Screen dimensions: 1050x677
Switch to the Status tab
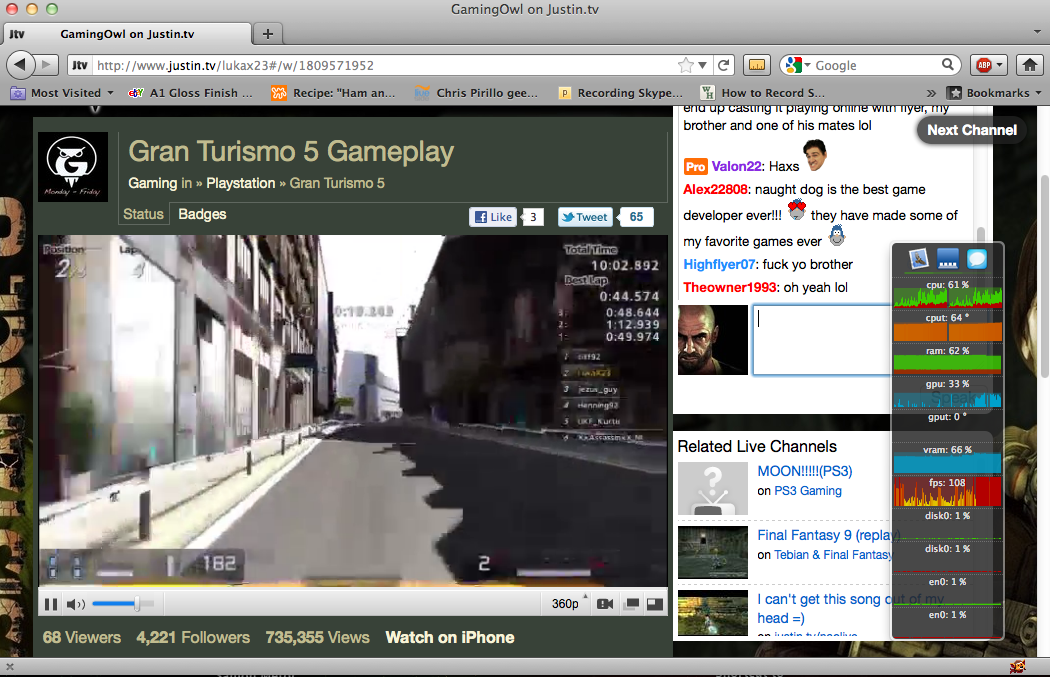[143, 214]
